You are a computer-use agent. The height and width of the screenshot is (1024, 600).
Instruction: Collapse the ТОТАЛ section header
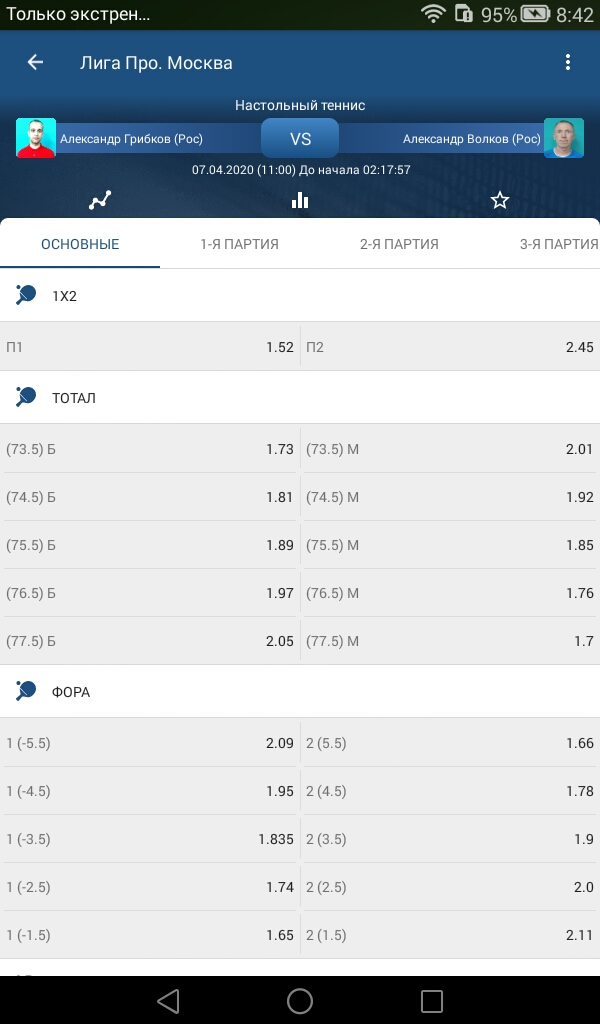pyautogui.click(x=300, y=398)
